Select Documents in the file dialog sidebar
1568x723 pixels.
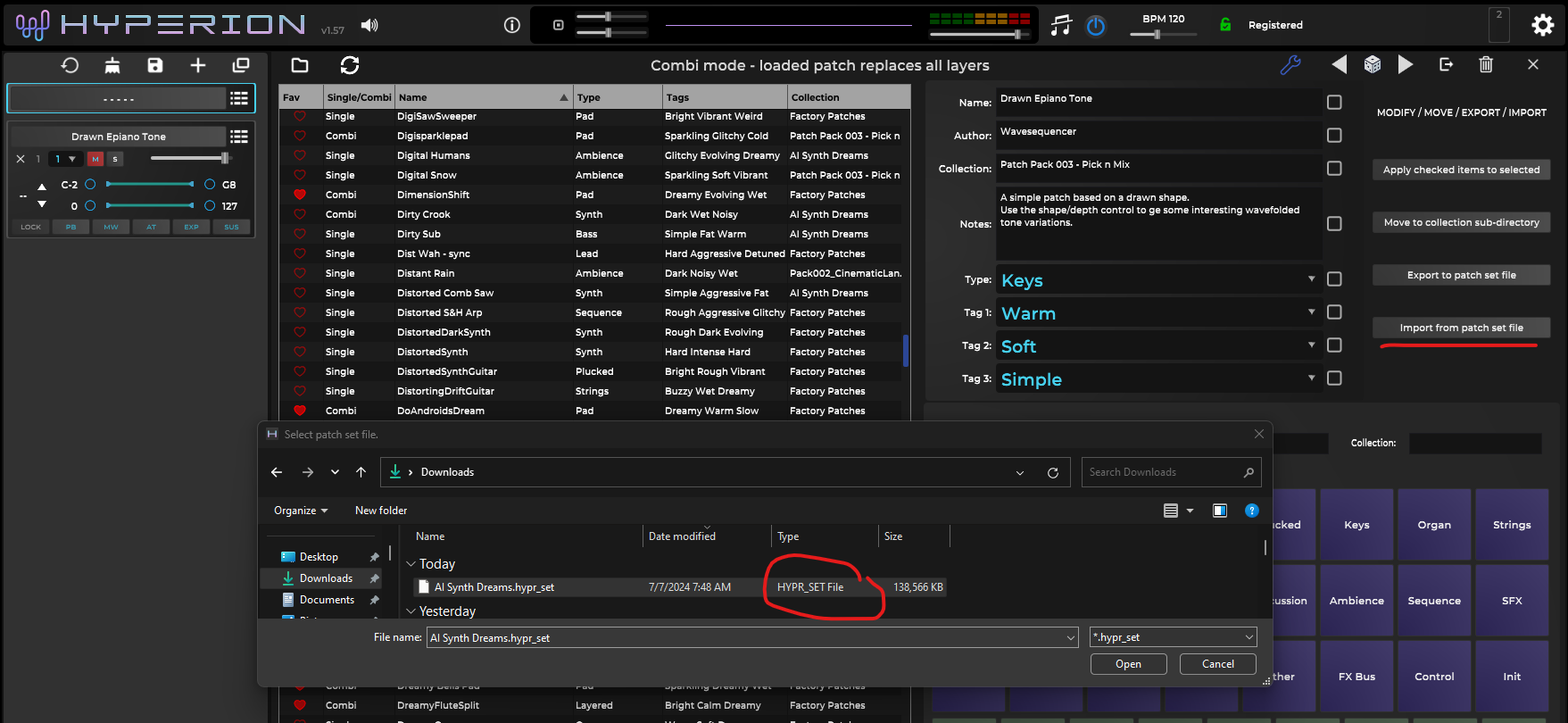(x=327, y=600)
